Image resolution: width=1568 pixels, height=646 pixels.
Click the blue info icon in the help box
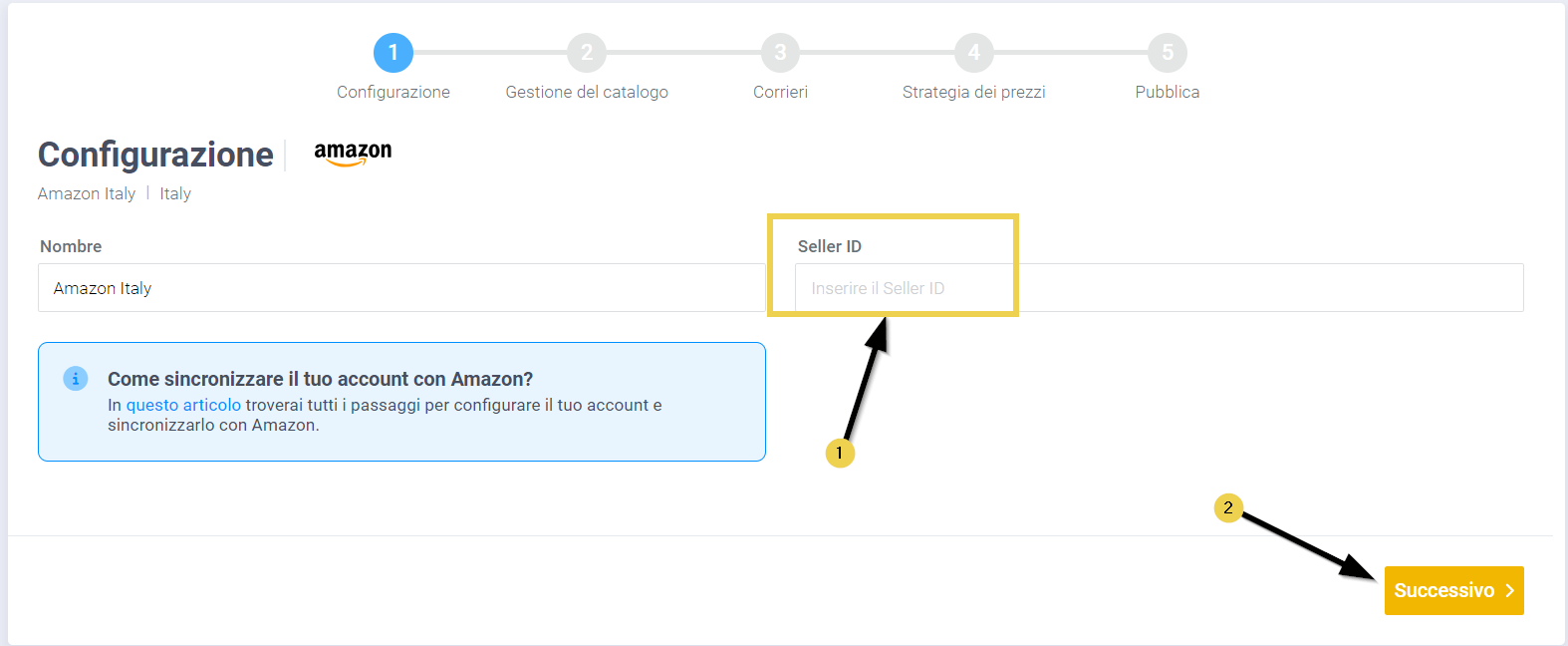[x=76, y=379]
